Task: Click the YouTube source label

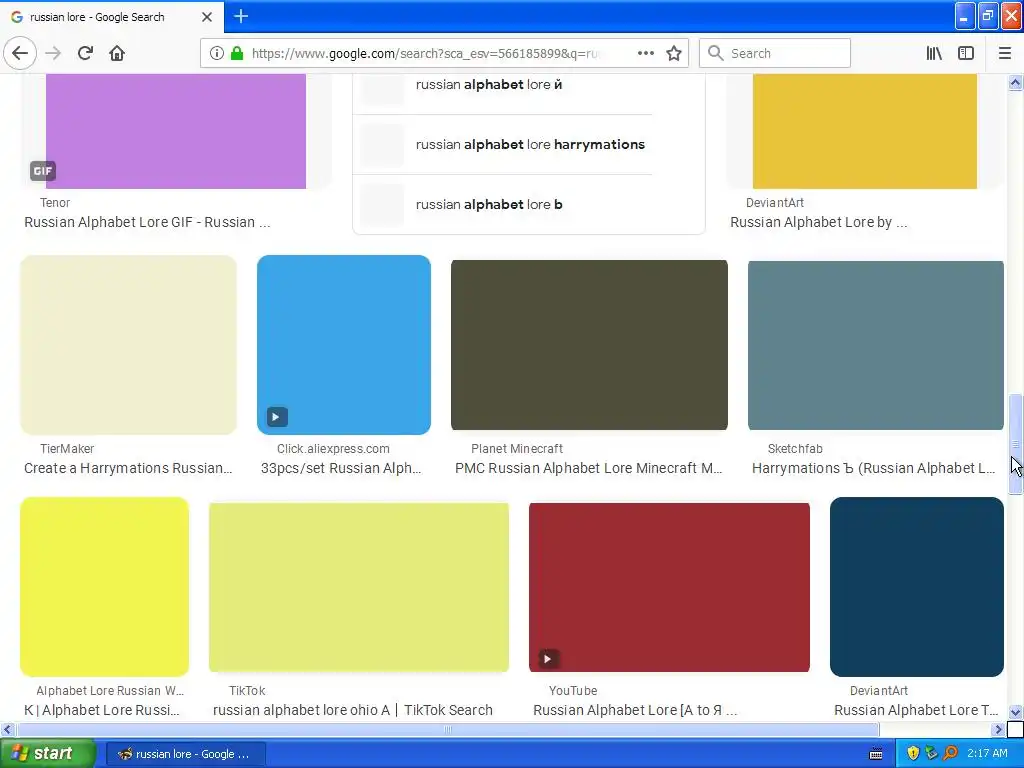Action: pos(573,690)
